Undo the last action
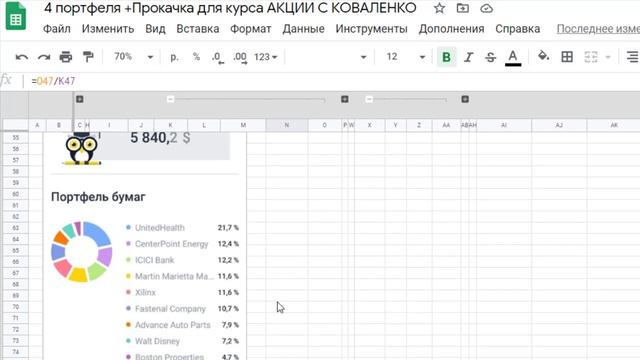The image size is (640, 360). pos(22,57)
